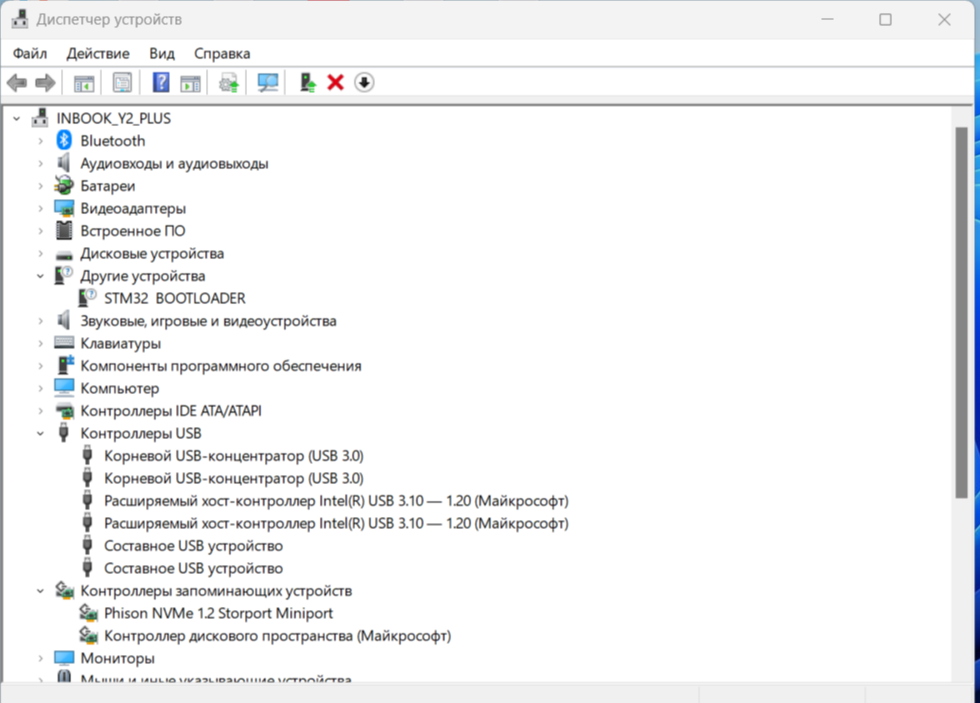Collapse the Другие устройства category
980x703 pixels.
point(40,276)
